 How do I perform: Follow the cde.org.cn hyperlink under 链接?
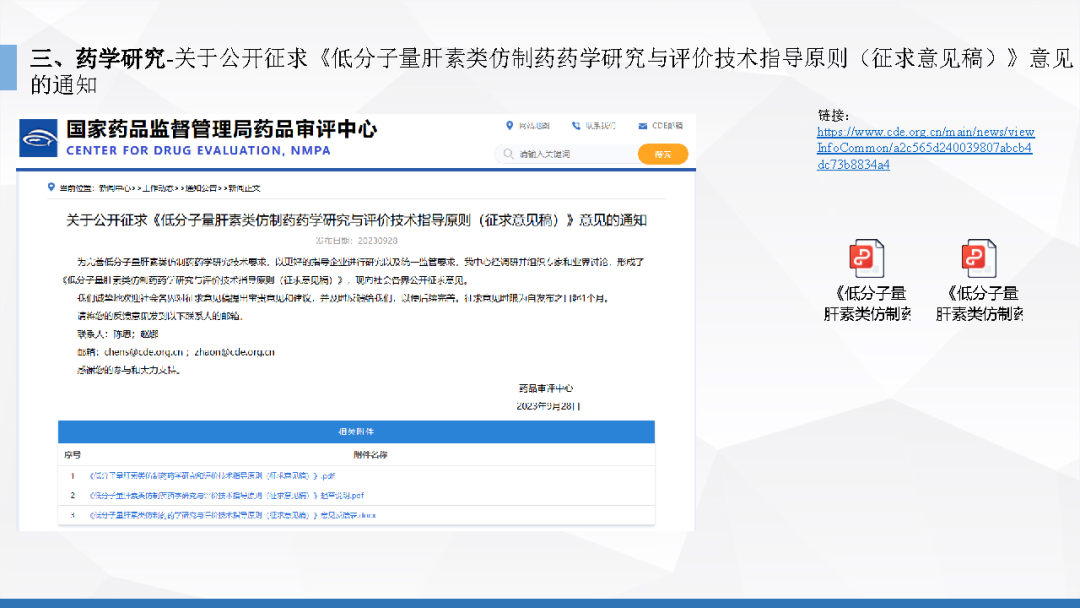click(925, 148)
